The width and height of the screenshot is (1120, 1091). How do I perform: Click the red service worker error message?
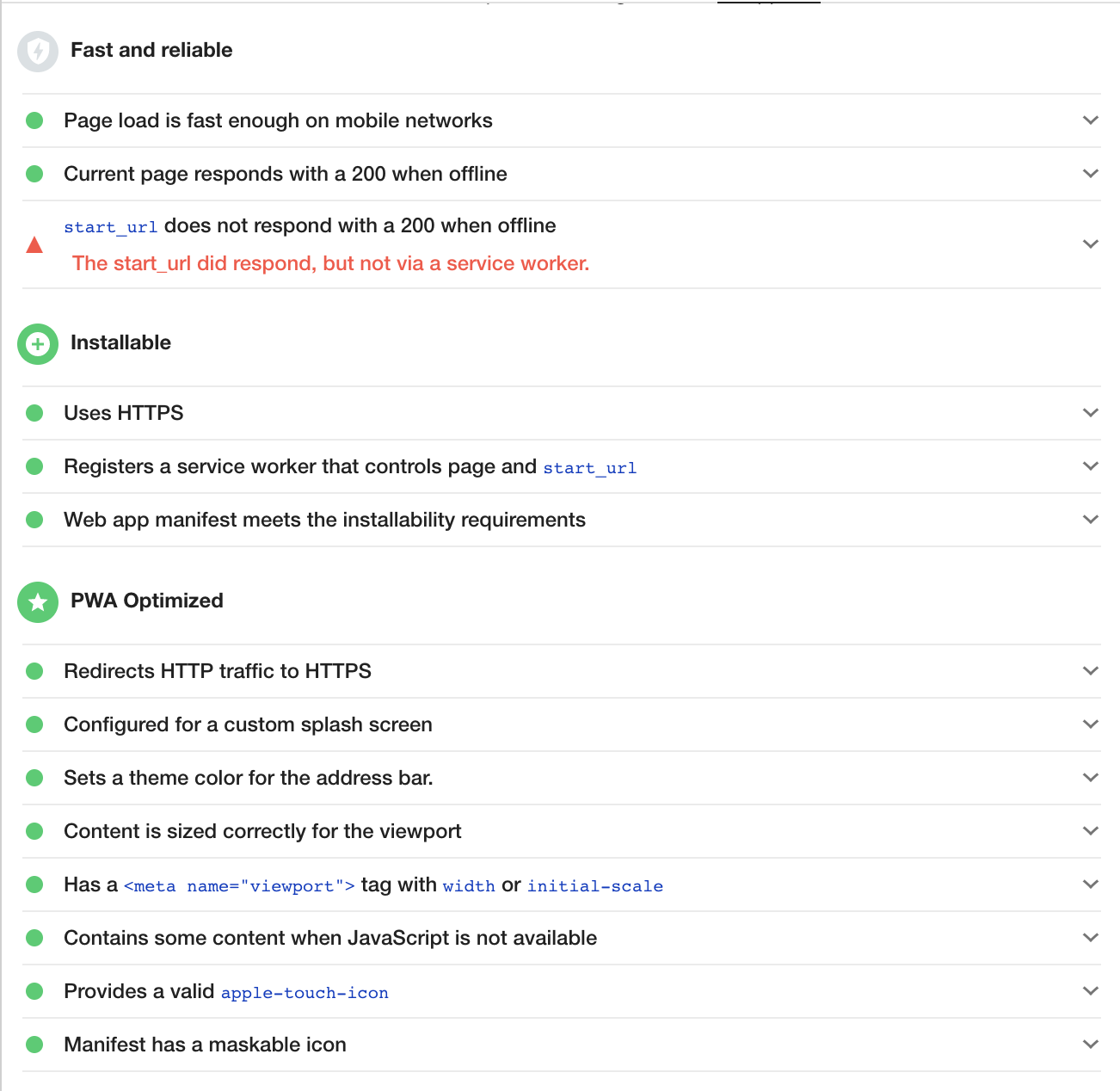(330, 263)
